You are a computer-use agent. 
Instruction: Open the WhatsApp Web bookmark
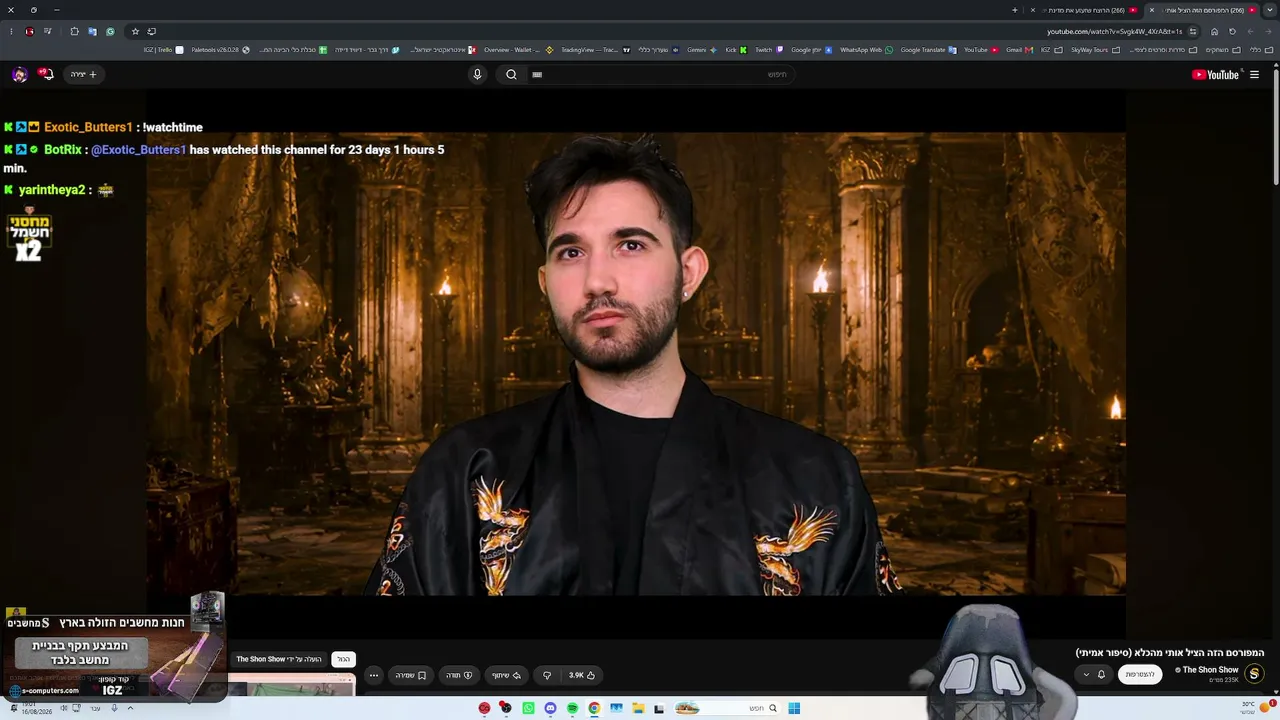point(866,50)
